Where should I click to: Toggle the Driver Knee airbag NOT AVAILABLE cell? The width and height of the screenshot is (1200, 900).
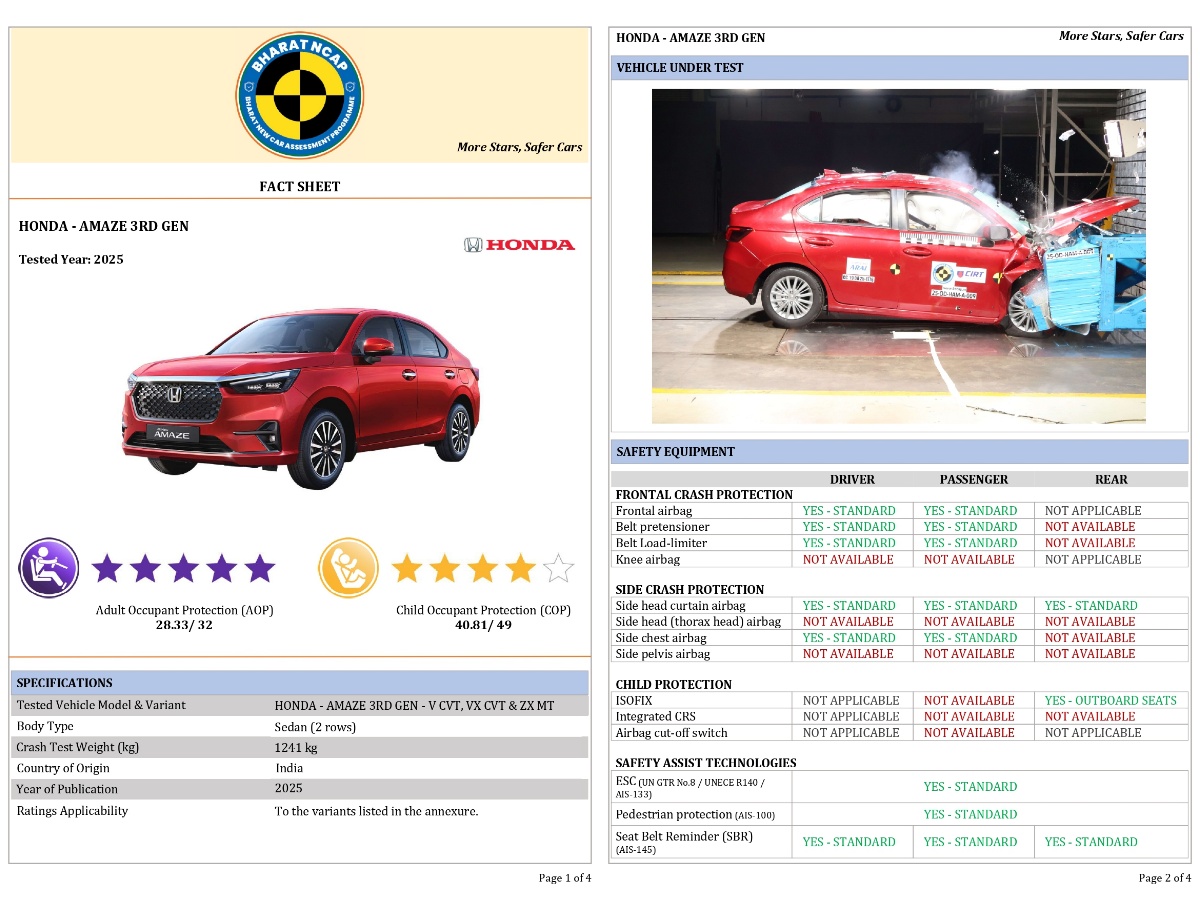852,559
